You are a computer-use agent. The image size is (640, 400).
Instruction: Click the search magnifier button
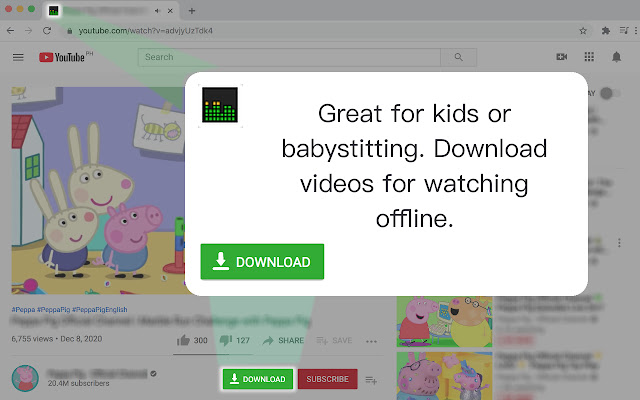coord(458,57)
